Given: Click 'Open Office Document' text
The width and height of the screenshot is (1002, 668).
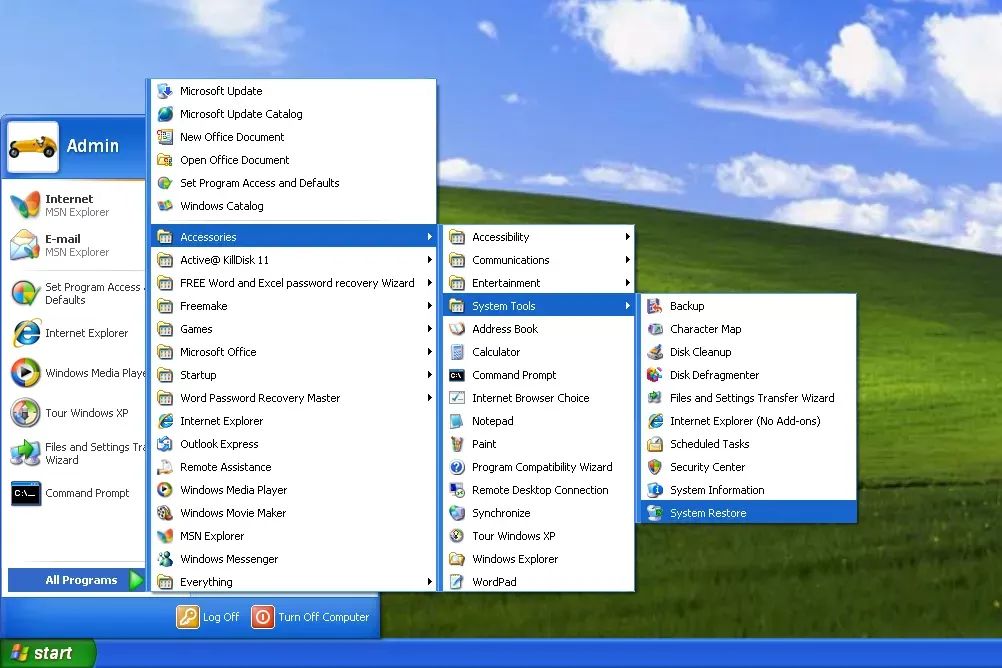Looking at the screenshot, I should coord(235,160).
